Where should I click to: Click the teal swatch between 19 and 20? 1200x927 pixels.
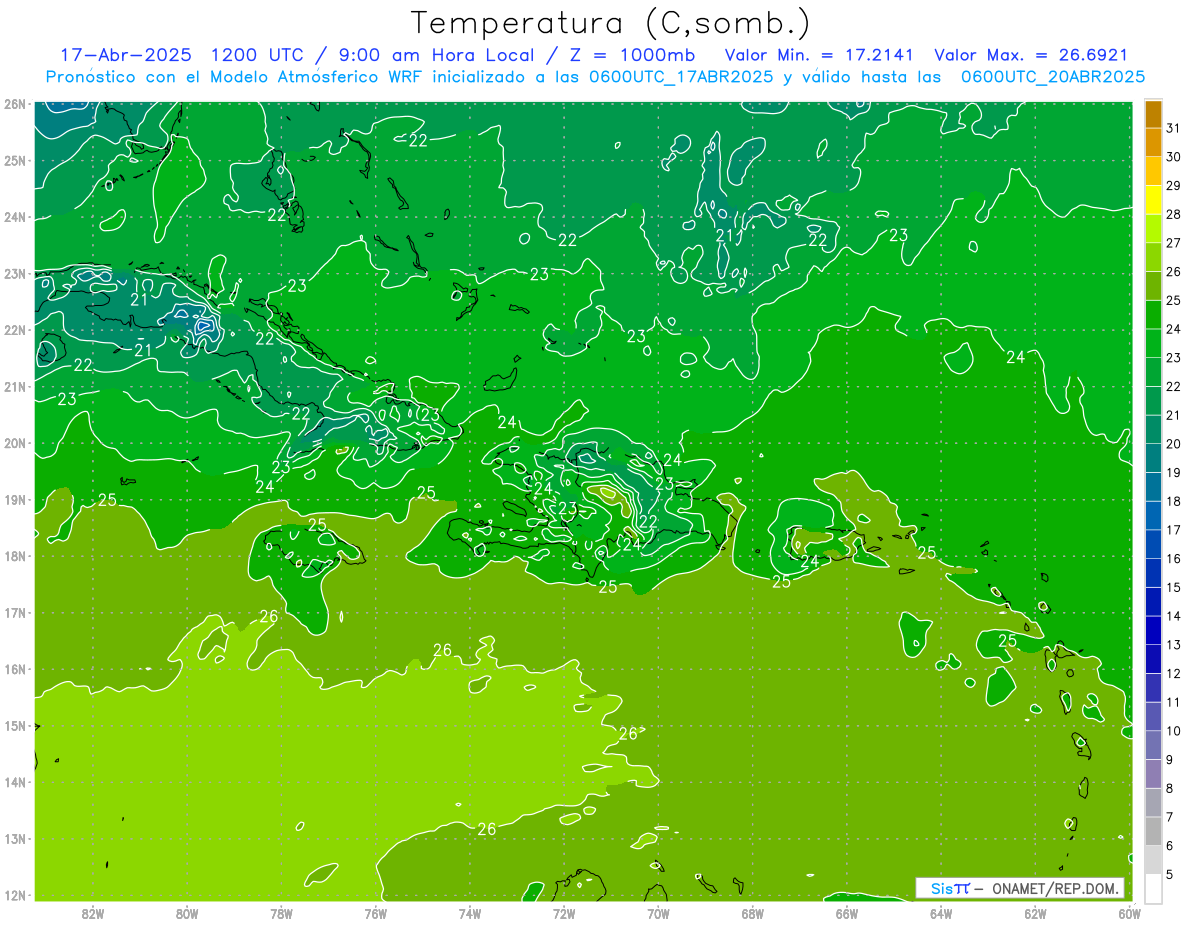coord(1153,459)
